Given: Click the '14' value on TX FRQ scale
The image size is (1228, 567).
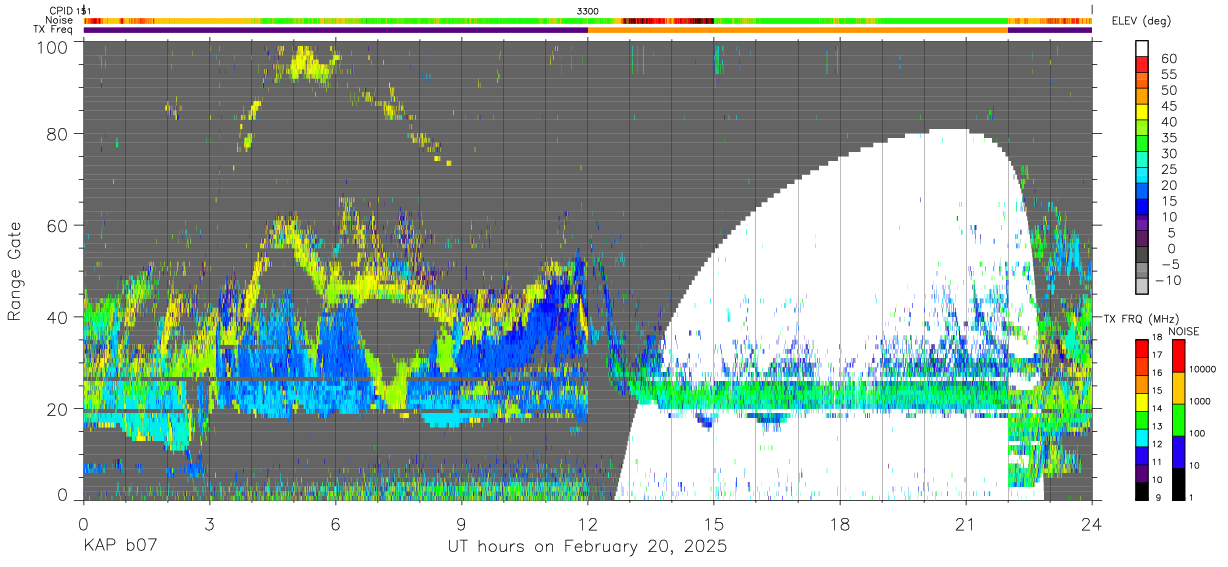Looking at the screenshot, I should 1158,408.
